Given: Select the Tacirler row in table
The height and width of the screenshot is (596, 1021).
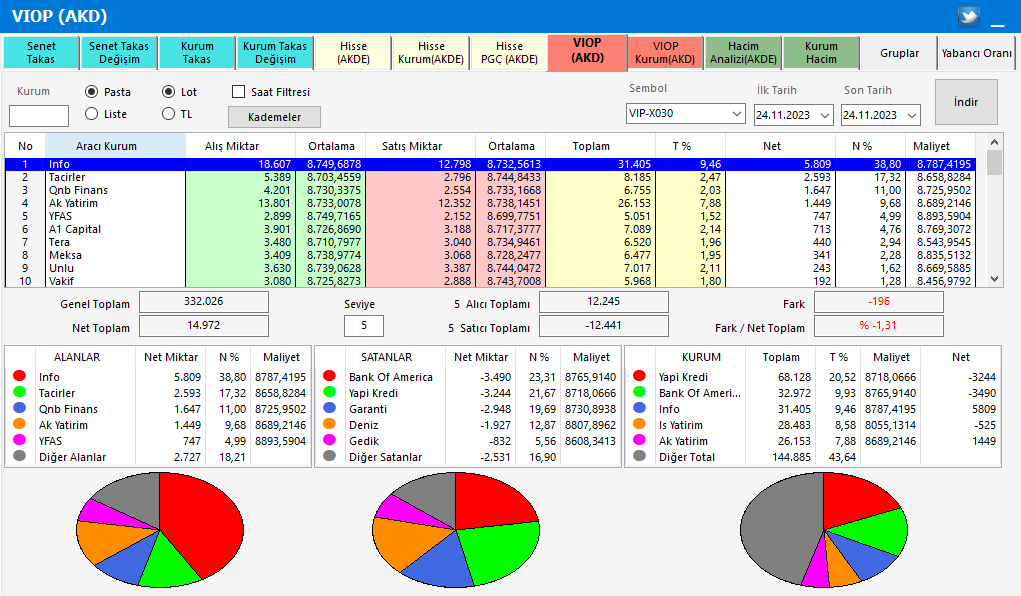Looking at the screenshot, I should tap(492, 177).
